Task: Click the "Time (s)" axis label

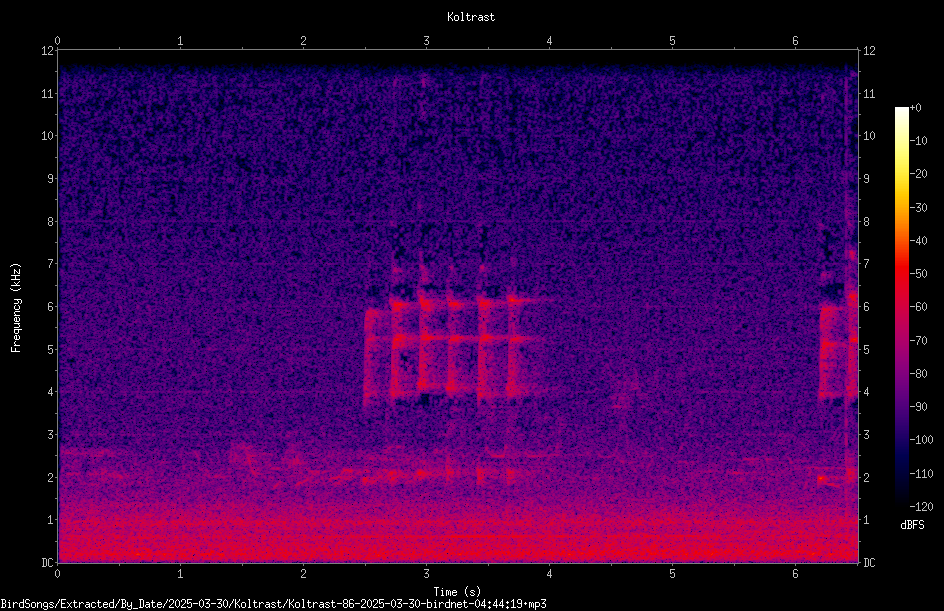Action: [457, 592]
